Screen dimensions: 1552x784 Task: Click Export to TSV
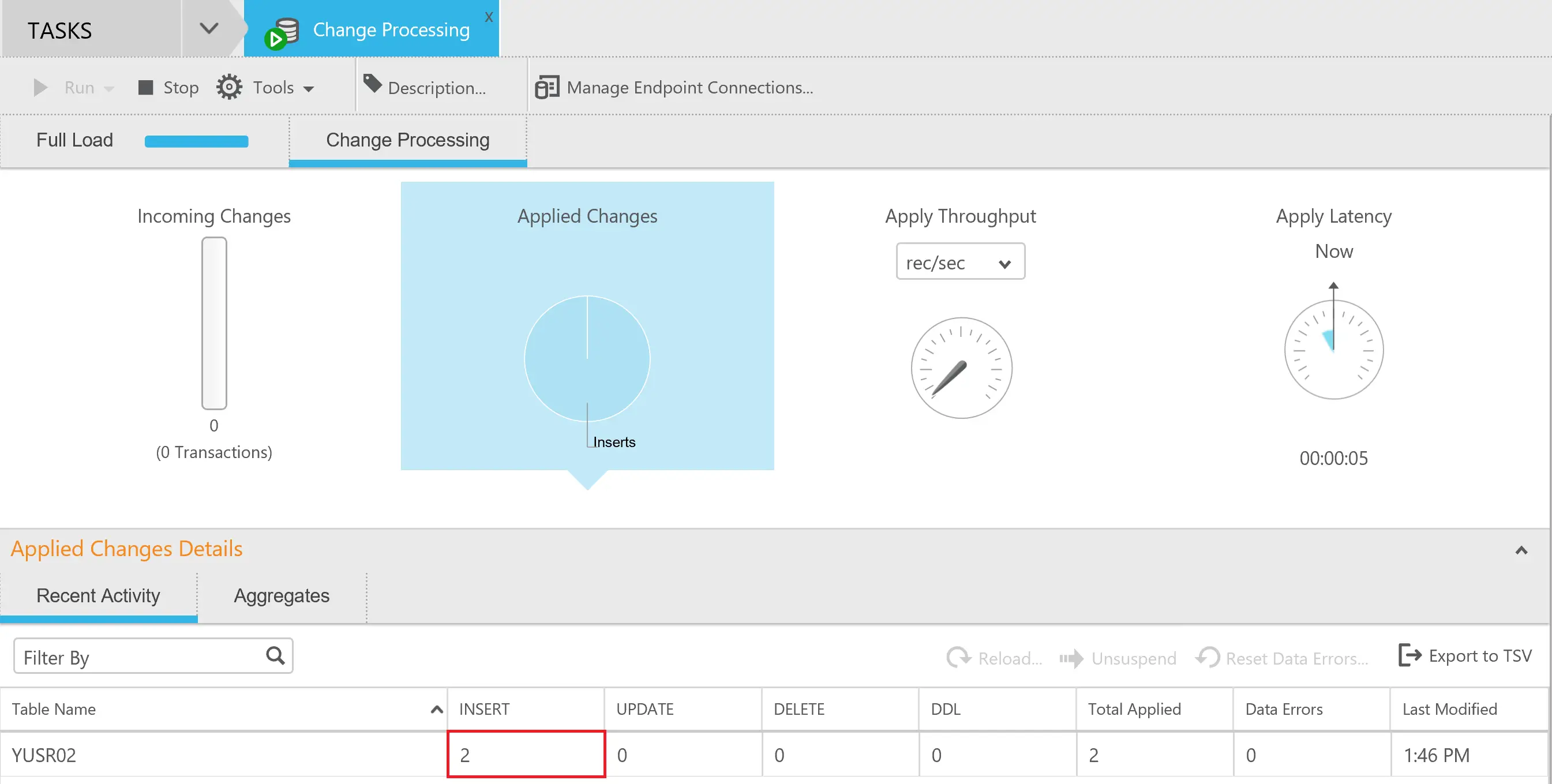[x=1465, y=656]
